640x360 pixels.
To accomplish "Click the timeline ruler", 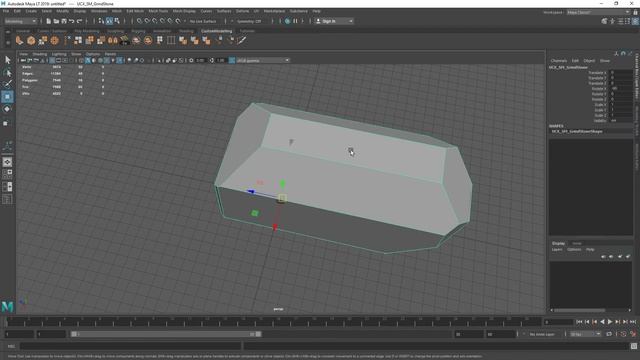I will tap(273, 322).
